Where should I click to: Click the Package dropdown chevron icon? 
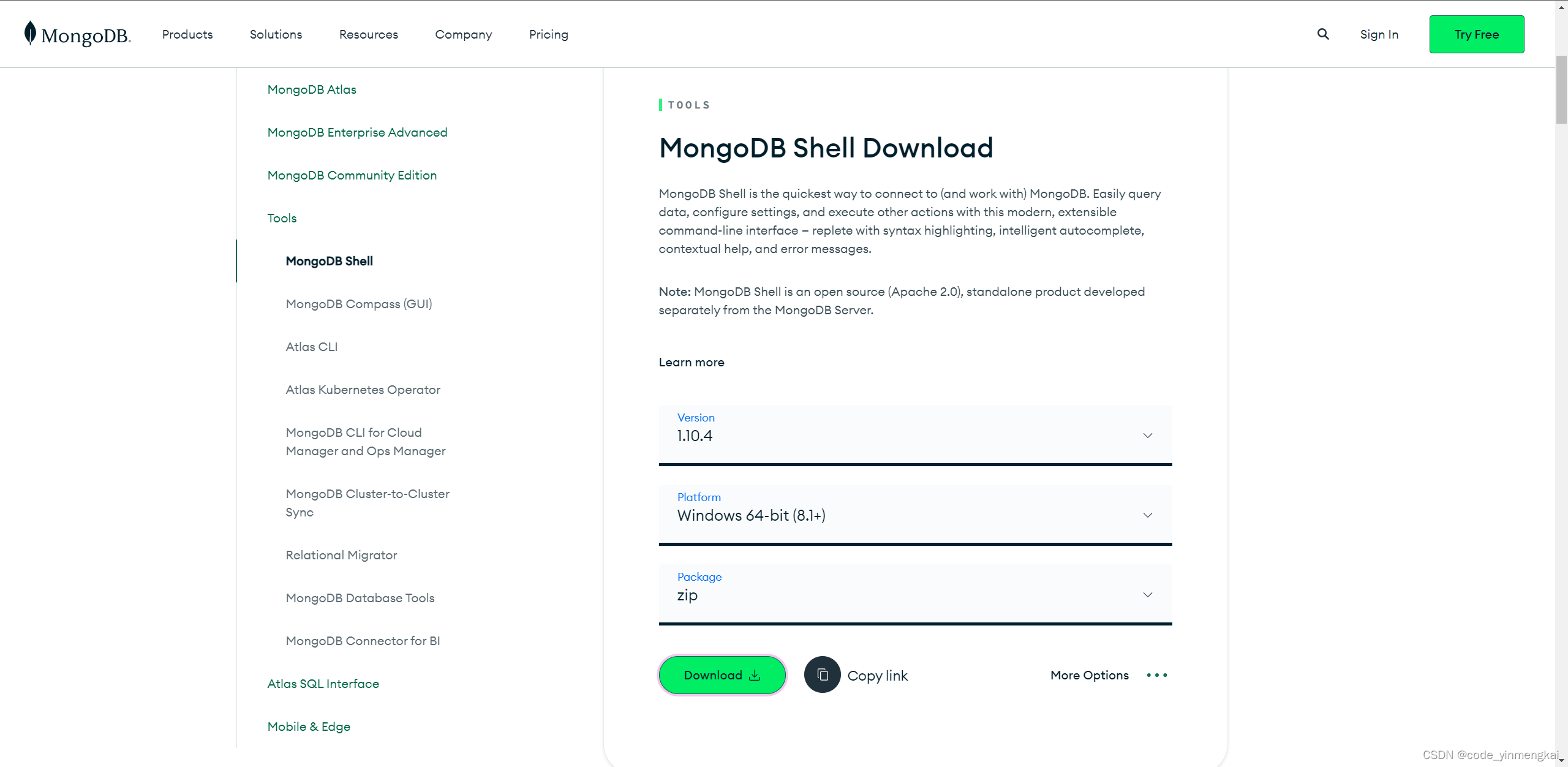1147,594
